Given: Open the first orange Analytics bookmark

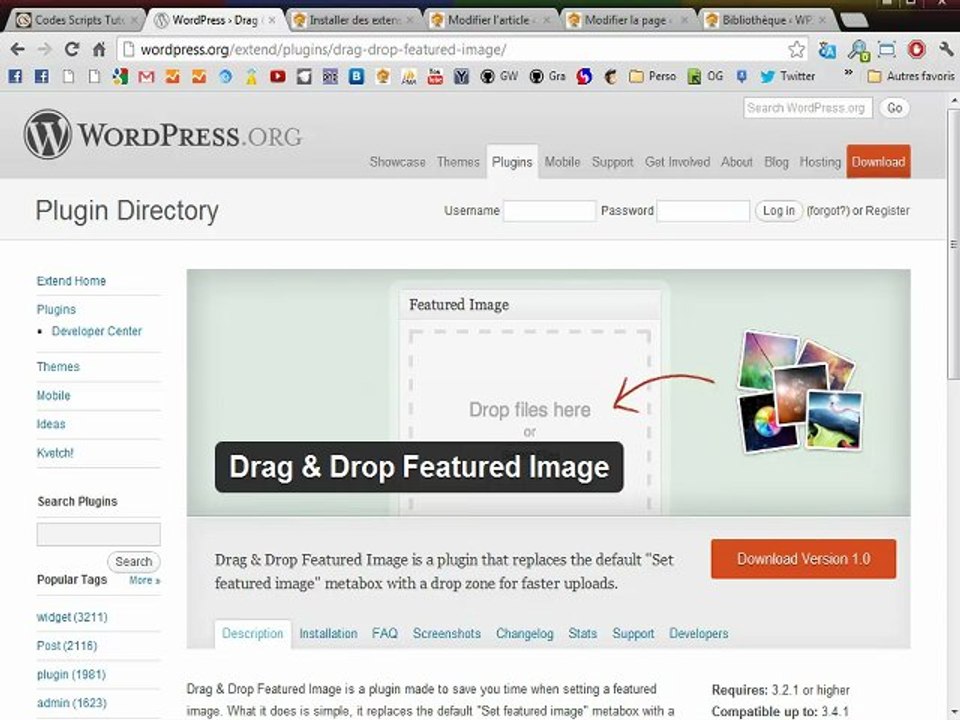Looking at the screenshot, I should coord(173,76).
